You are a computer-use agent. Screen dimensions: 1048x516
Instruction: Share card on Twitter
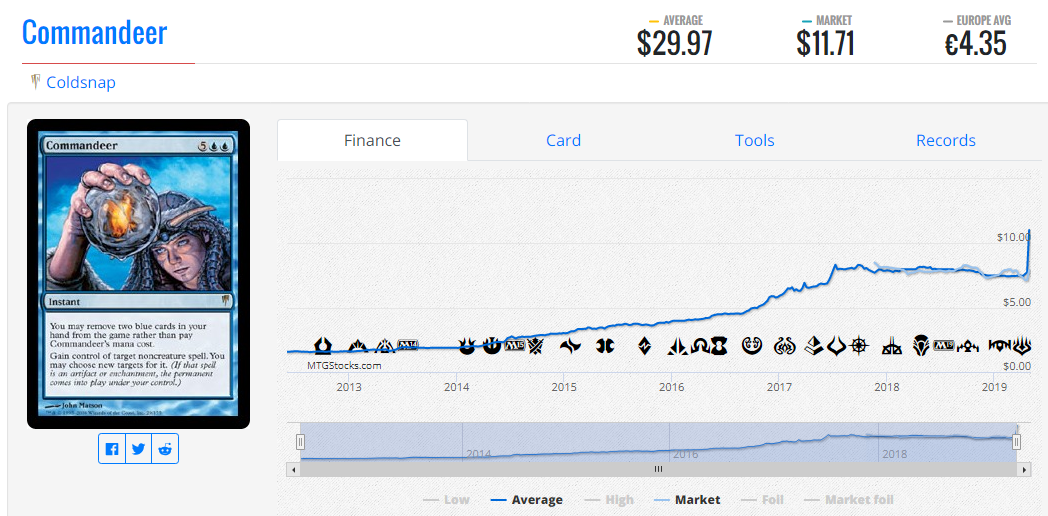click(138, 449)
